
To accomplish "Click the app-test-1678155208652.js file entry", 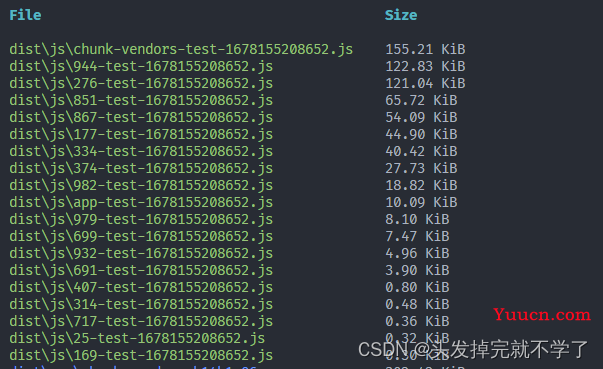I will click(141, 203).
